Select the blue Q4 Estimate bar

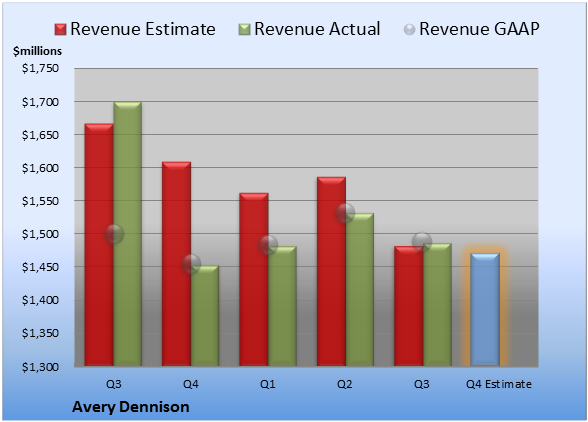(x=485, y=309)
